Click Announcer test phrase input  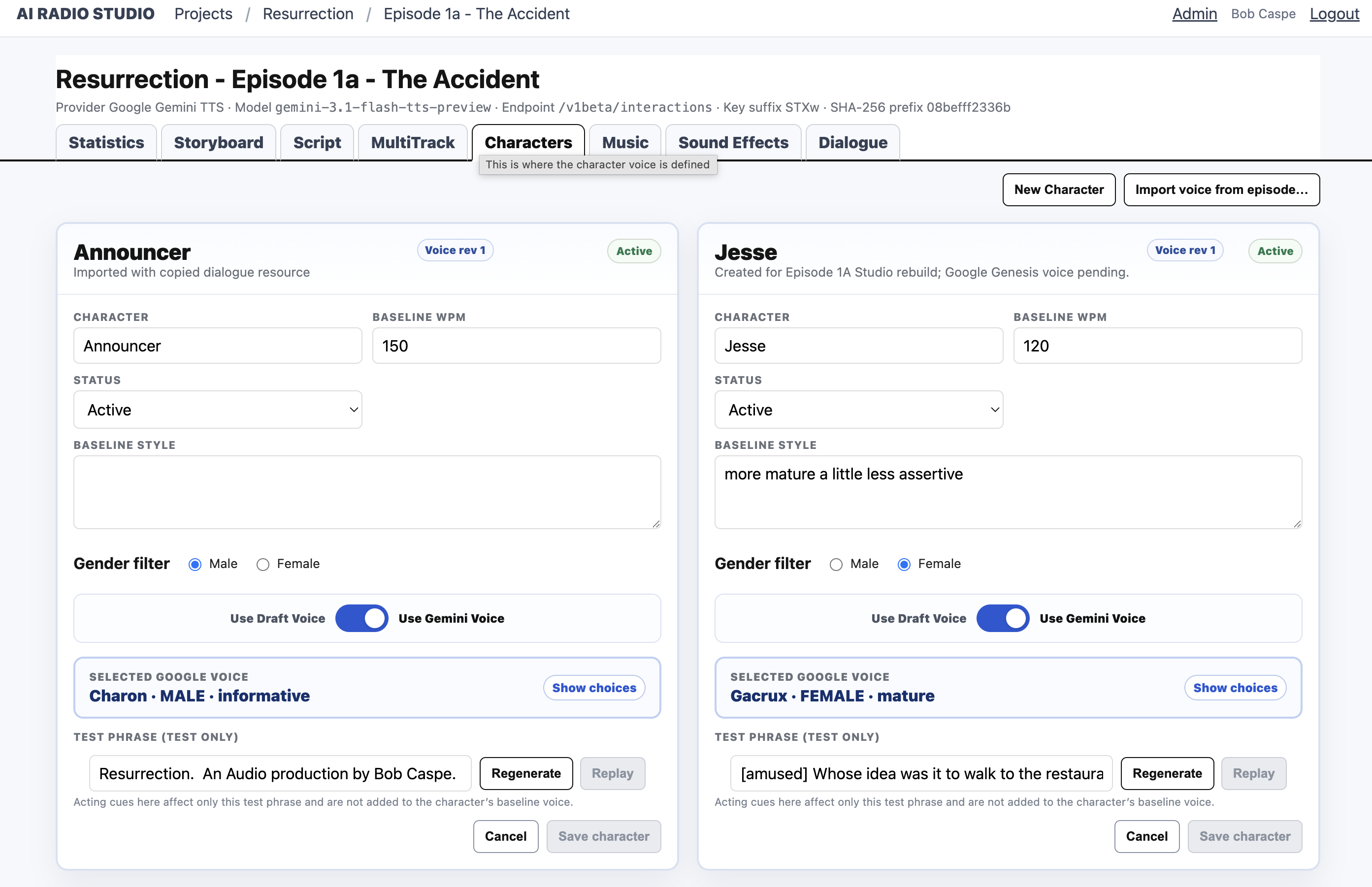point(280,773)
